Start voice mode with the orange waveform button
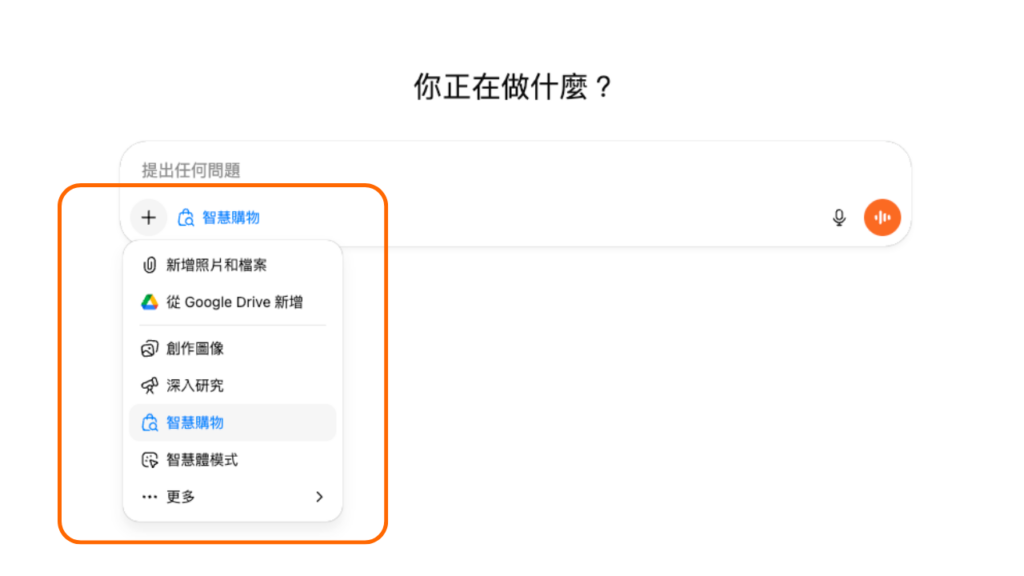The height and width of the screenshot is (576, 1024). point(882,217)
